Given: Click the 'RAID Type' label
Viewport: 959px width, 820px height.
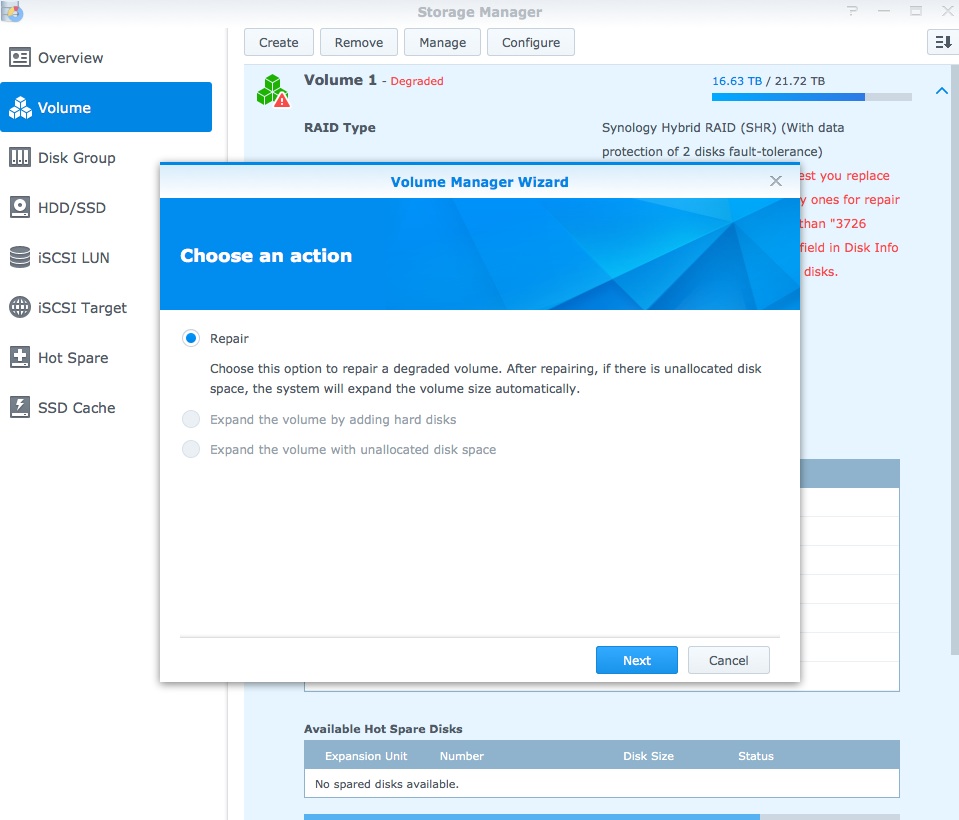Looking at the screenshot, I should (x=340, y=127).
